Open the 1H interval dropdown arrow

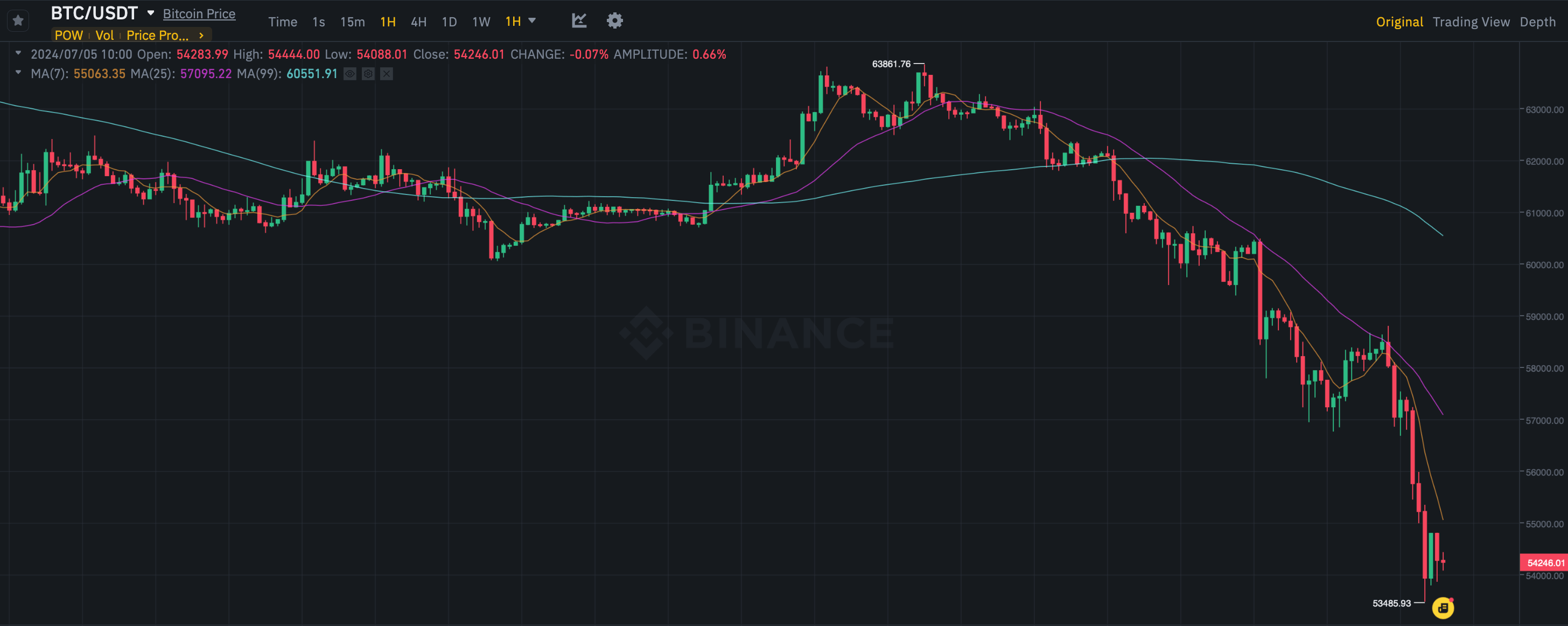tap(532, 20)
